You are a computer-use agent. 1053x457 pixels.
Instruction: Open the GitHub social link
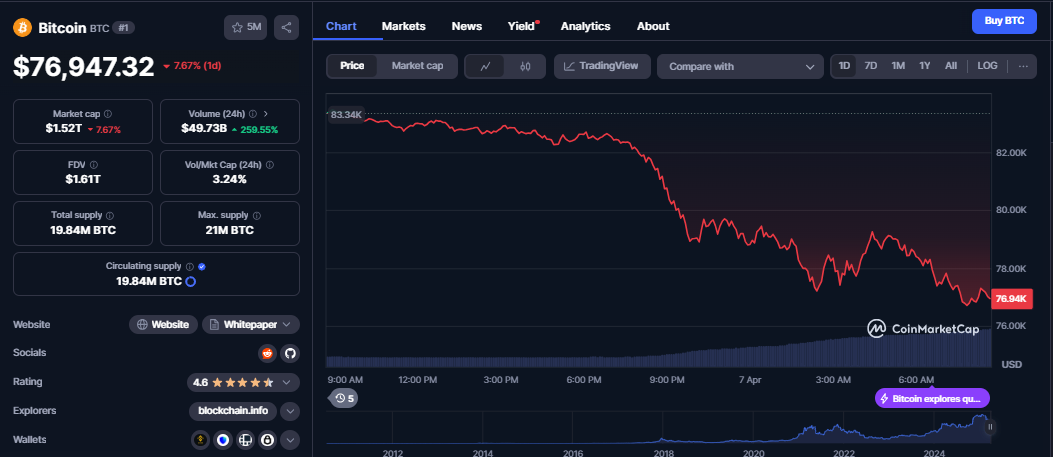289,353
